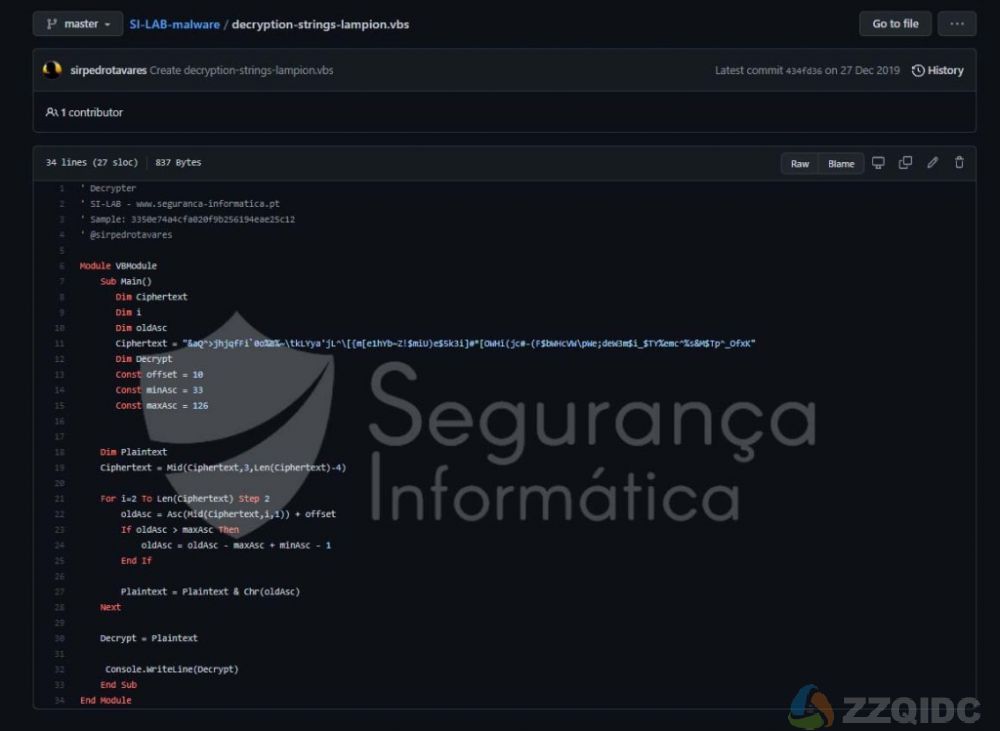Viewport: 1000px width, 731px height.
Task: Click the Const maxAsc = 126 line
Action: 161,406
